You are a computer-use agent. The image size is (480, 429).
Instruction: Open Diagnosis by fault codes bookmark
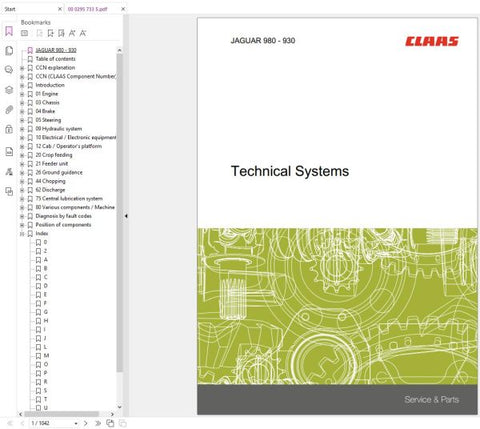(63, 216)
